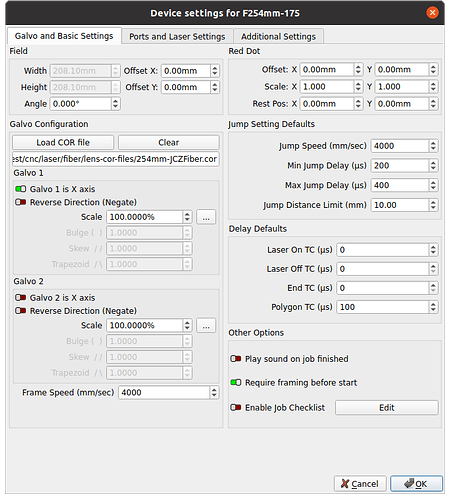The height and width of the screenshot is (500, 451).
Task: Adjust Polygon TC spinner arrows
Action: (433, 307)
